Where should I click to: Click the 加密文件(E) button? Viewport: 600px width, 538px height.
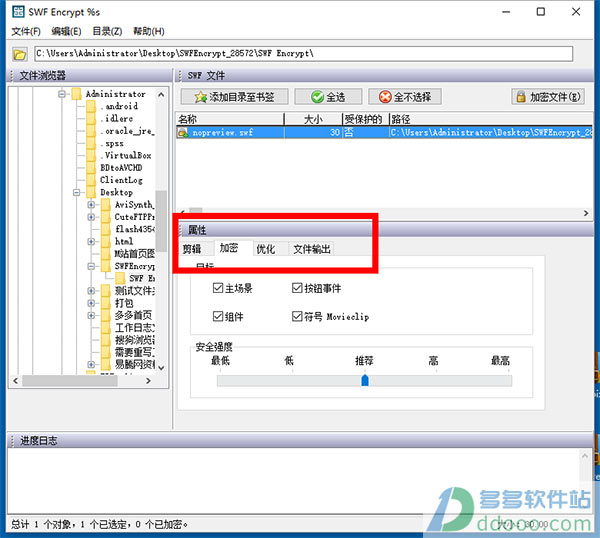click(x=548, y=97)
